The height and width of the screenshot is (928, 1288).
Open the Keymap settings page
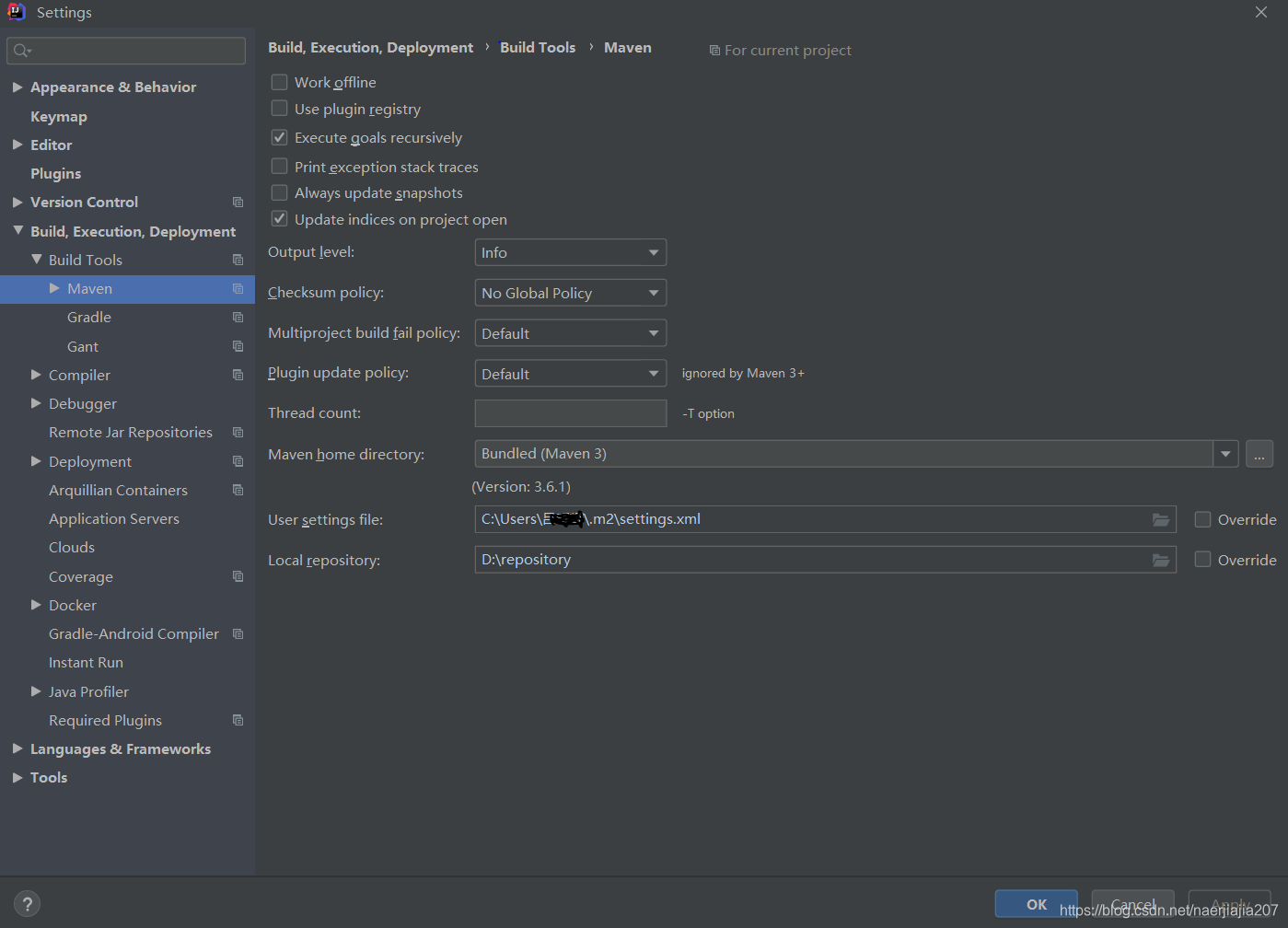point(59,116)
